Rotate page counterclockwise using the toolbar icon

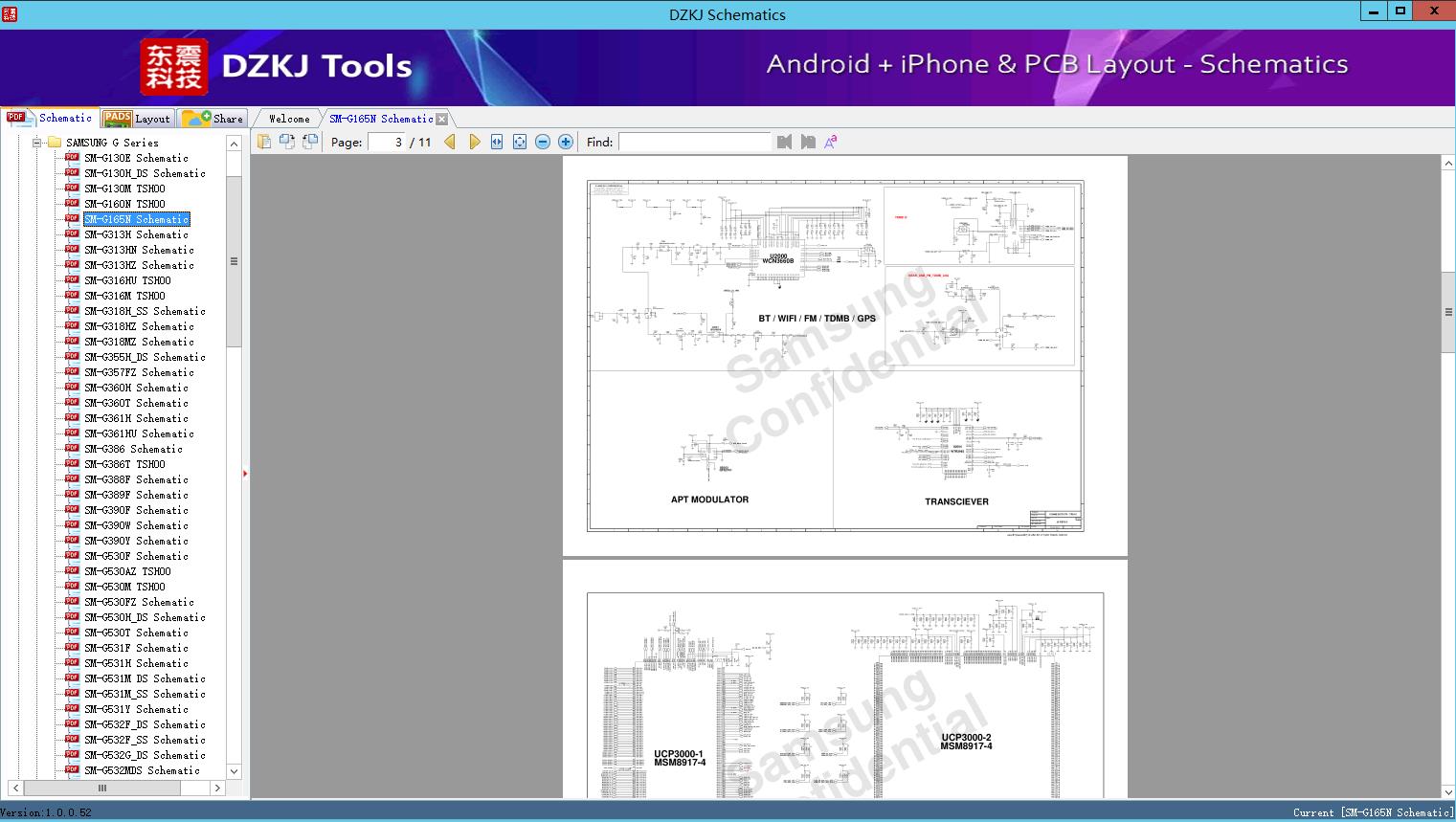pos(287,142)
